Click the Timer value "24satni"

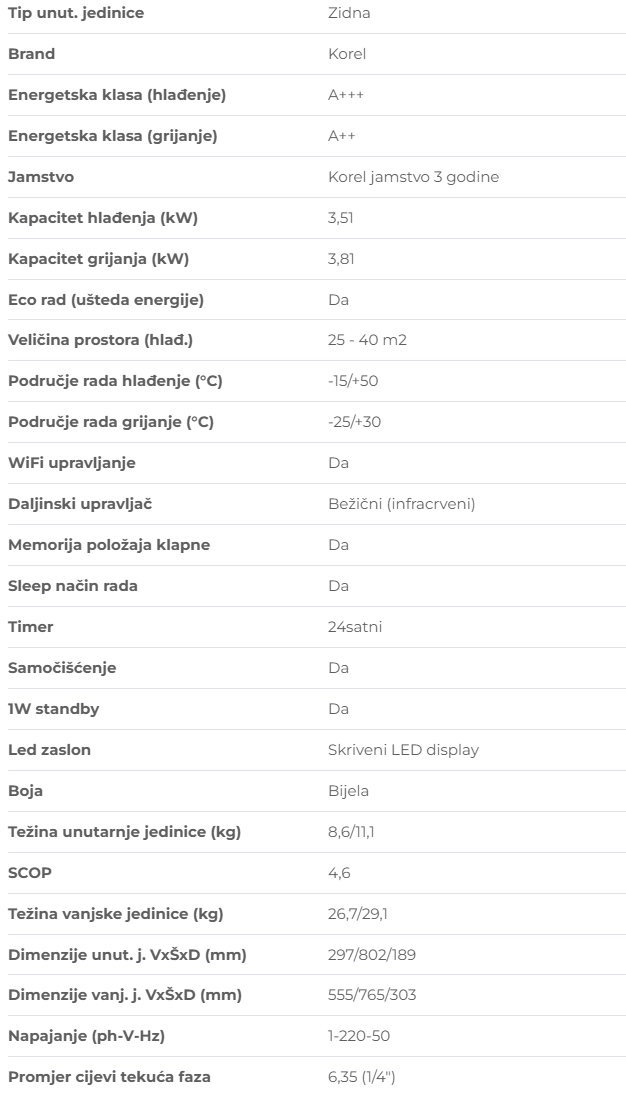point(354,627)
